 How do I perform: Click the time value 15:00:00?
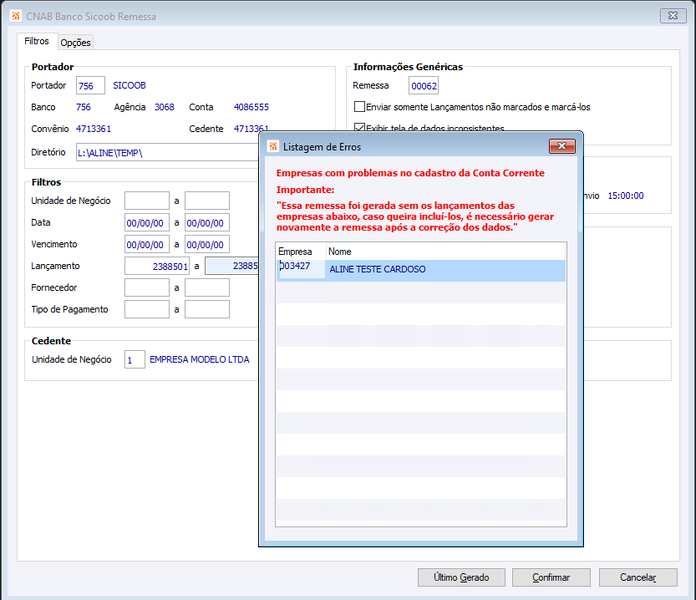pyautogui.click(x=625, y=196)
